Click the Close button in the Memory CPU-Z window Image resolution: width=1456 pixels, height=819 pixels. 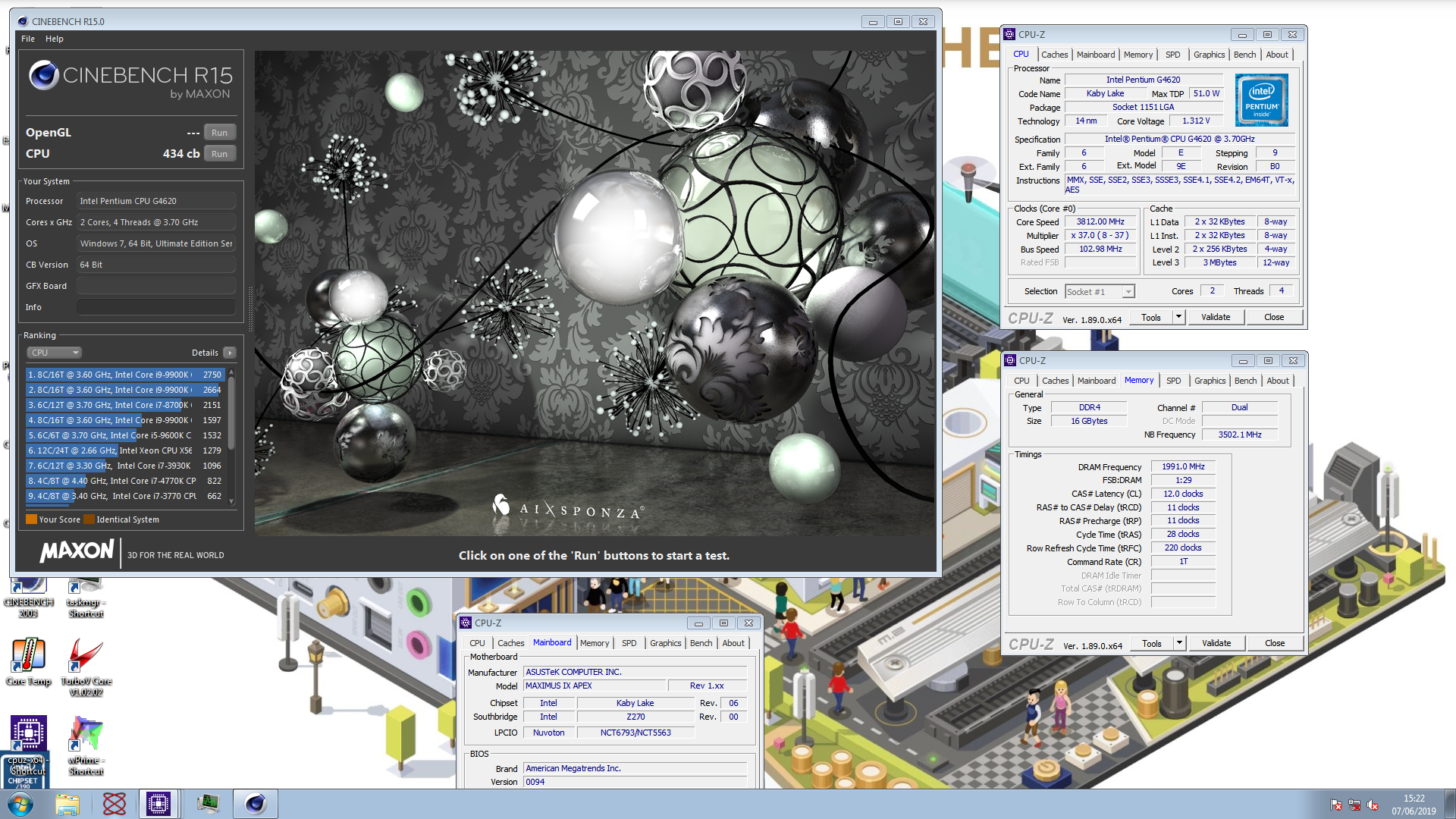tap(1275, 643)
